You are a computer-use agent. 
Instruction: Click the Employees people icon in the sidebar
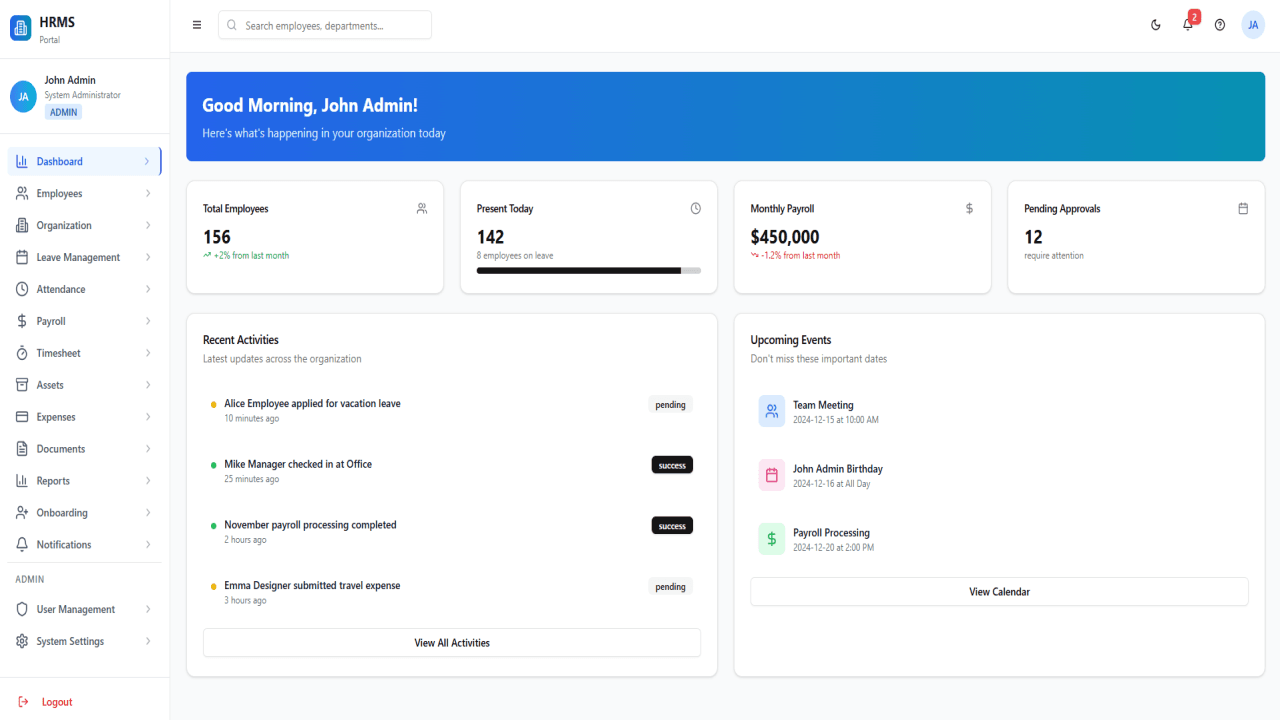coord(22,193)
